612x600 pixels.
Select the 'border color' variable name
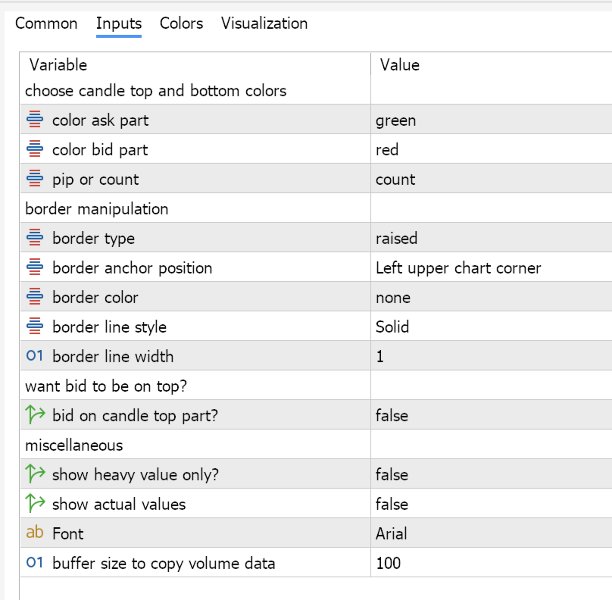click(x=95, y=297)
